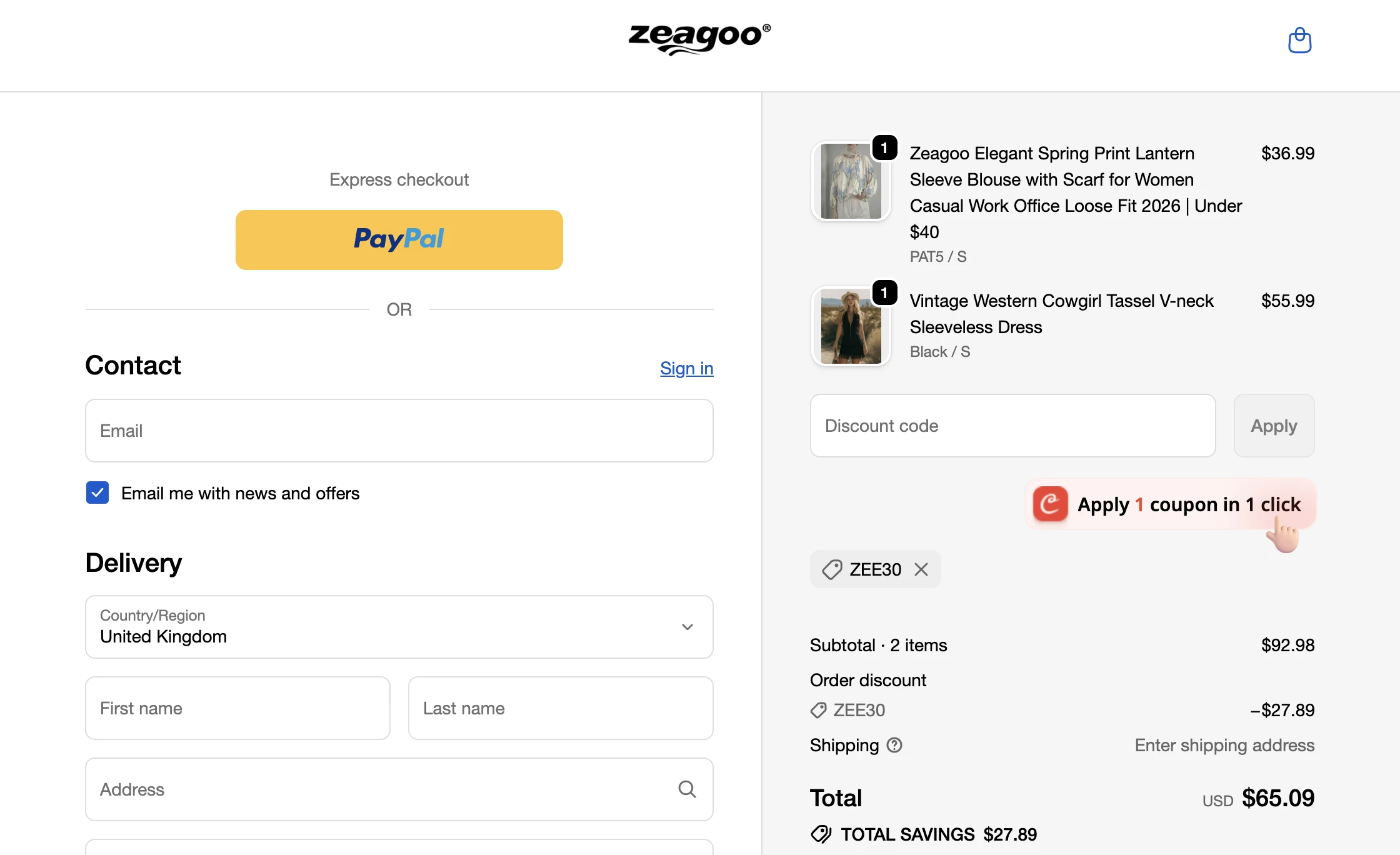Click the Subtotal · 2 items label
1400x855 pixels.
coord(879,645)
